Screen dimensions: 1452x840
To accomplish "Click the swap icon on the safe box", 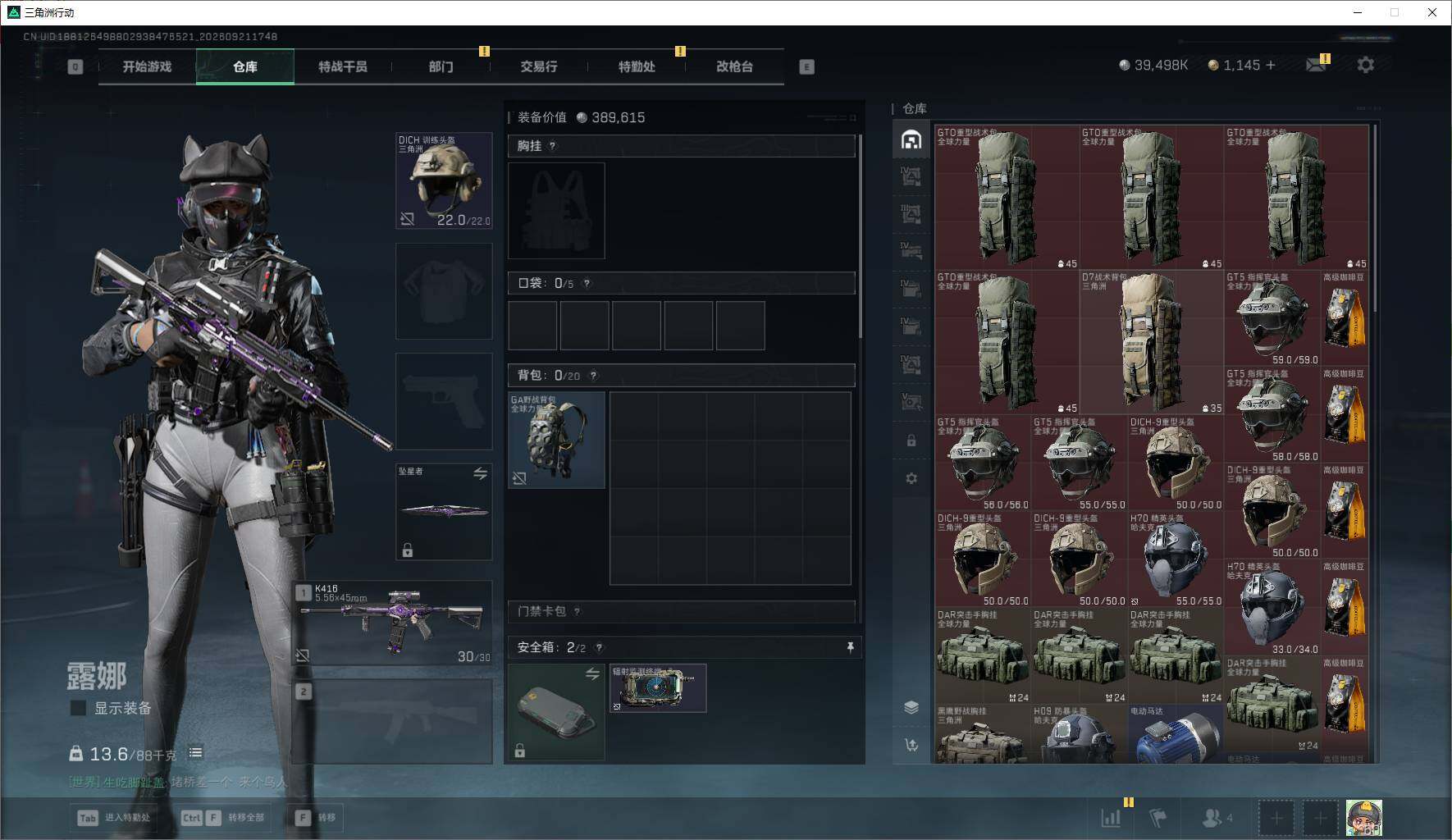I will pos(592,673).
